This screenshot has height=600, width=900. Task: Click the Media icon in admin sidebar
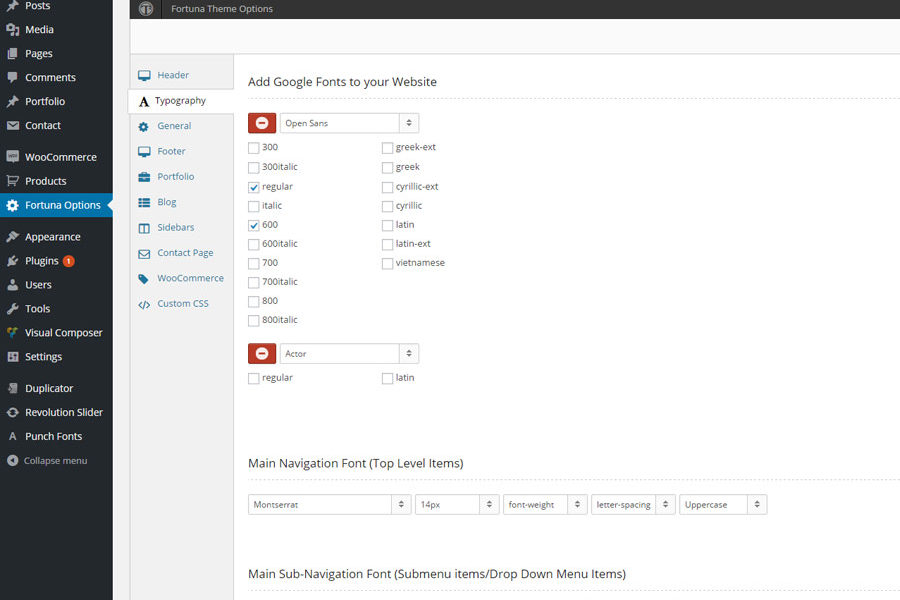[13, 30]
